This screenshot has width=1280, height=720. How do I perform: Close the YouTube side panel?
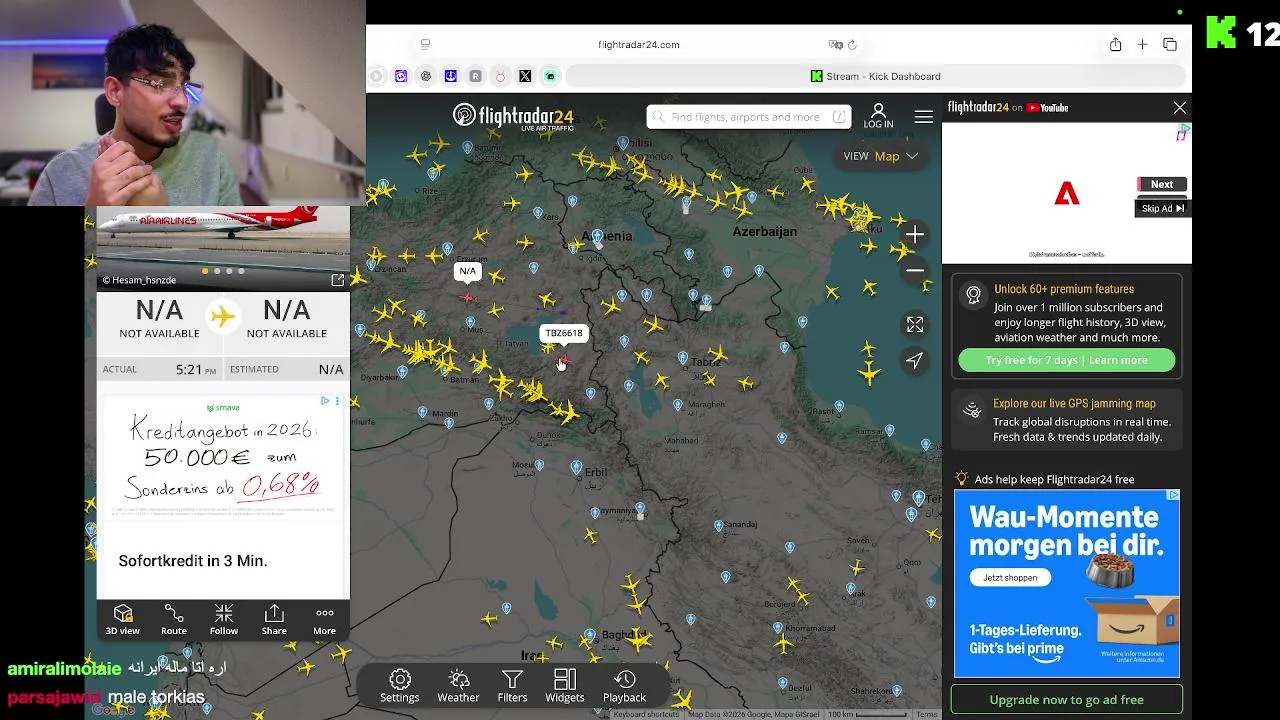pos(1180,108)
